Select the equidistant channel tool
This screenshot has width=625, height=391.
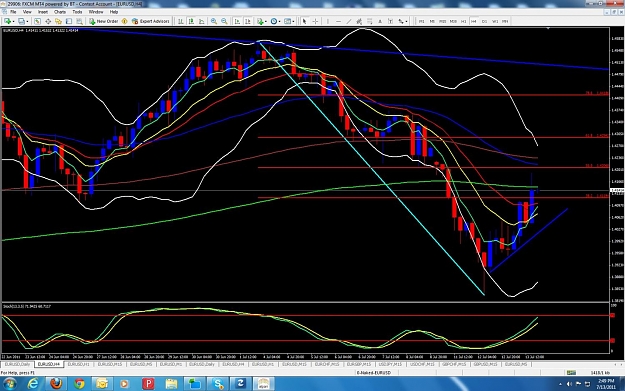(x=359, y=21)
